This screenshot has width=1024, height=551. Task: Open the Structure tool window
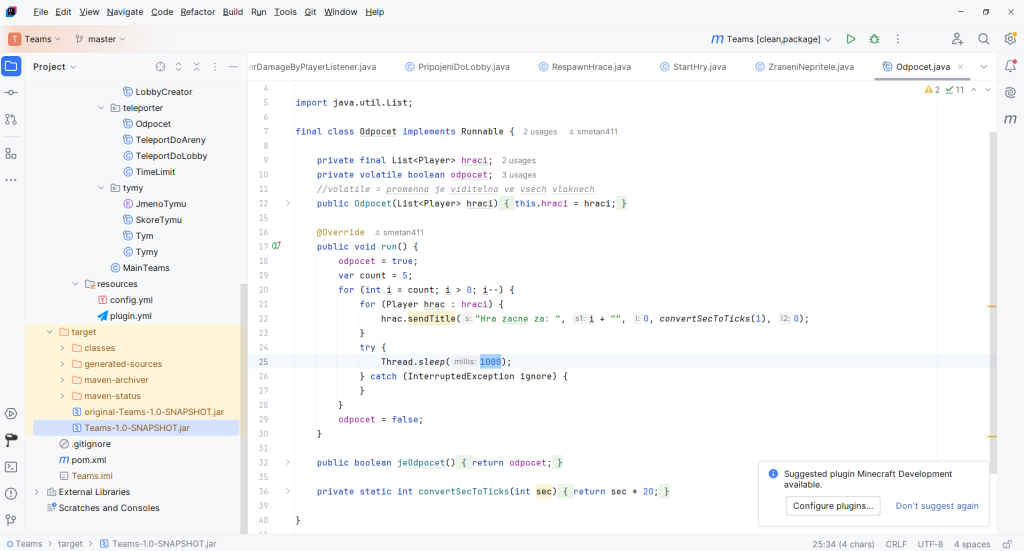(x=11, y=153)
